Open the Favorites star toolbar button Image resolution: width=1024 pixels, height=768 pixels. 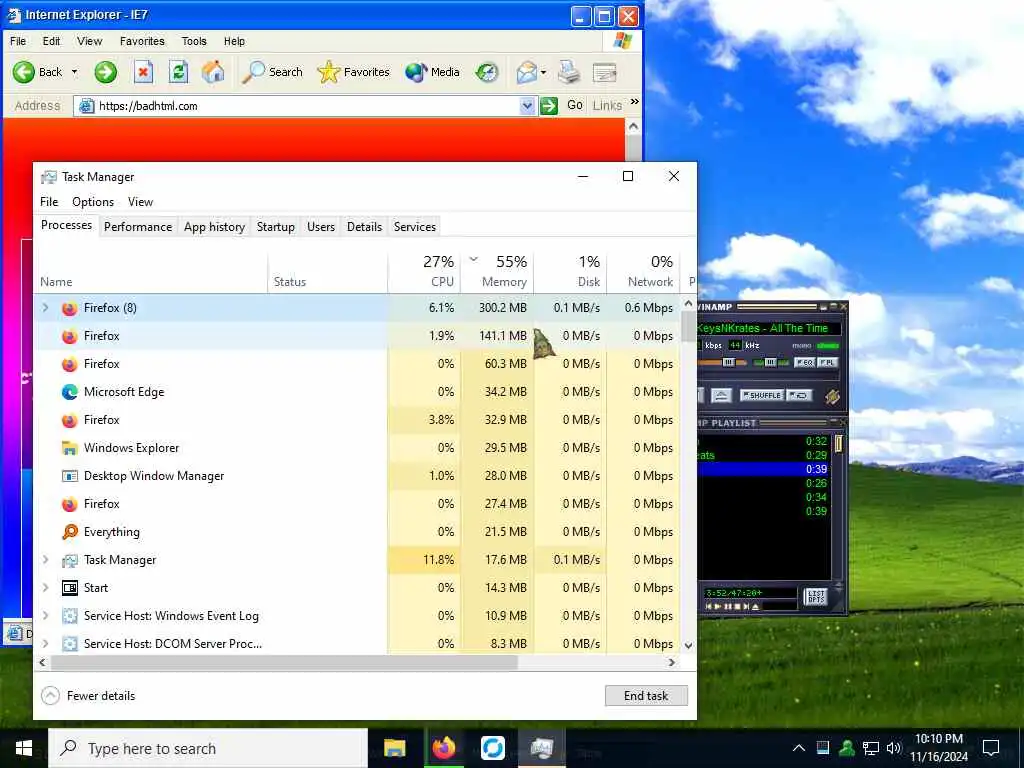point(353,72)
